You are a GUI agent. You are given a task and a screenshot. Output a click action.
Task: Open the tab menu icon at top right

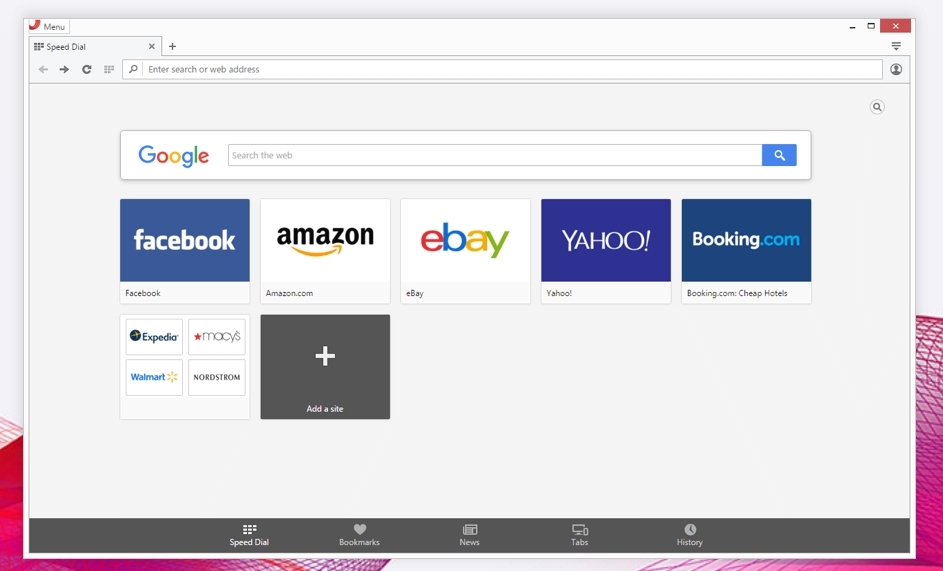point(896,47)
